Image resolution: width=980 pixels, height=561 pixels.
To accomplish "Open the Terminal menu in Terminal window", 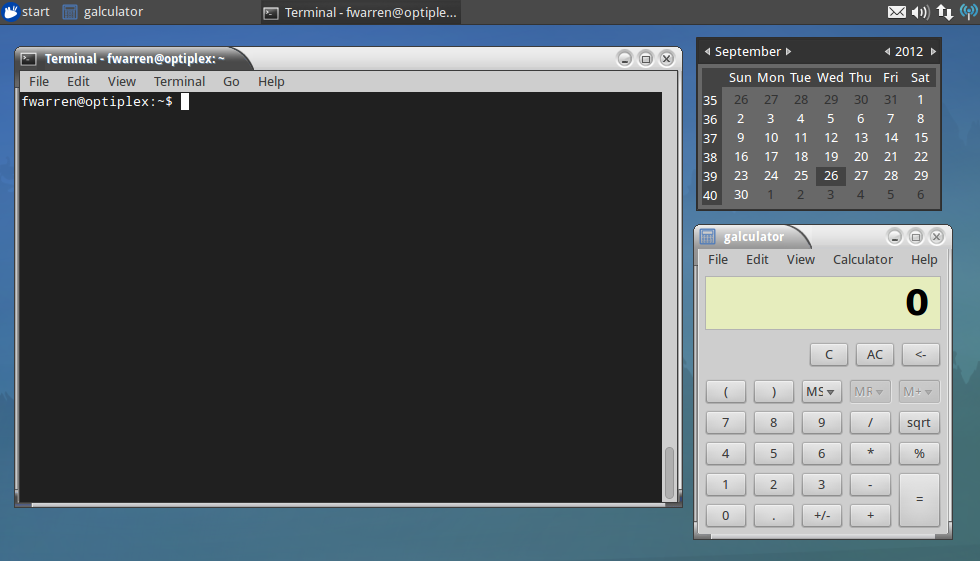I will pyautogui.click(x=179, y=82).
